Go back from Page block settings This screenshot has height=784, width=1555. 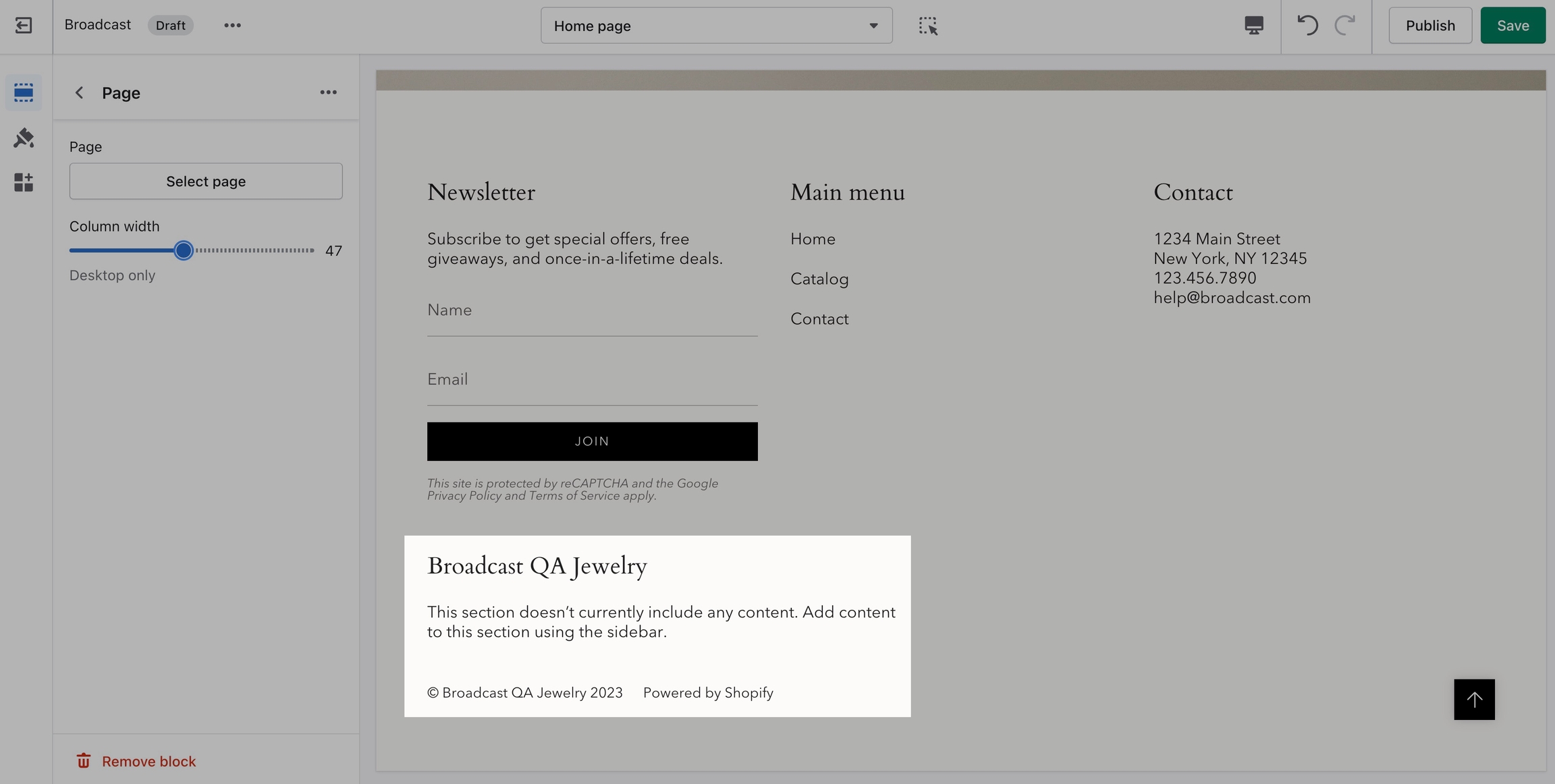point(79,92)
